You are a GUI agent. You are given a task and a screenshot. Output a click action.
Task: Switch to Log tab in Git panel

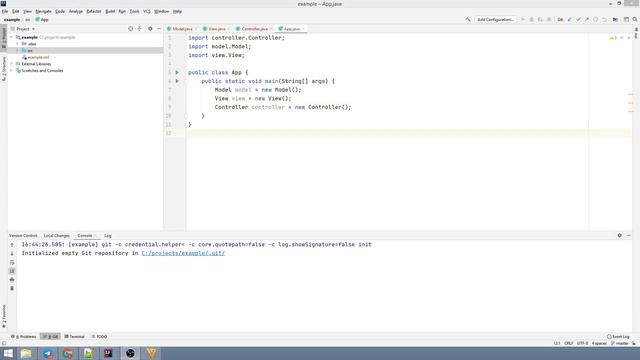pos(107,236)
